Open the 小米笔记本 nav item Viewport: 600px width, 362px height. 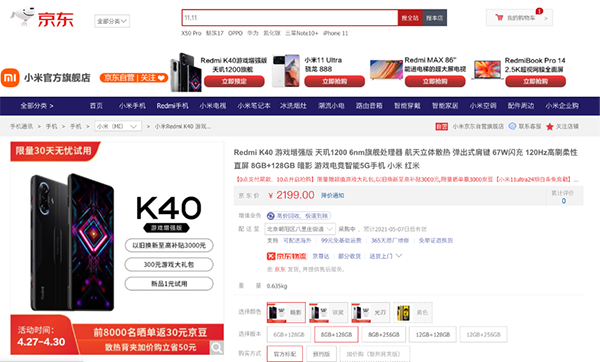coord(254,106)
